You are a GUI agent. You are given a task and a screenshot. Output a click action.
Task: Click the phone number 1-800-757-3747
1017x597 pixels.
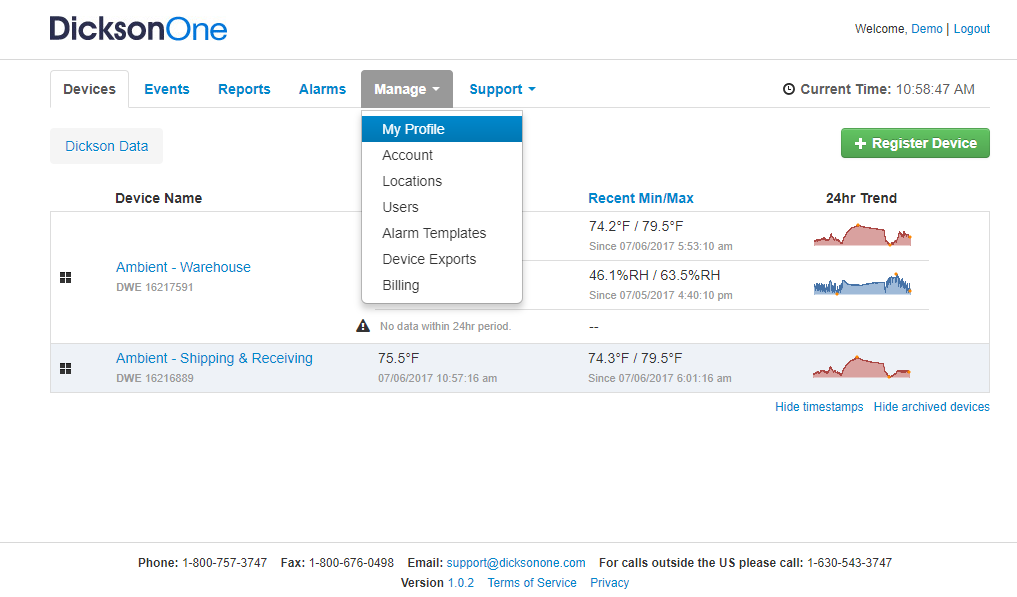224,563
